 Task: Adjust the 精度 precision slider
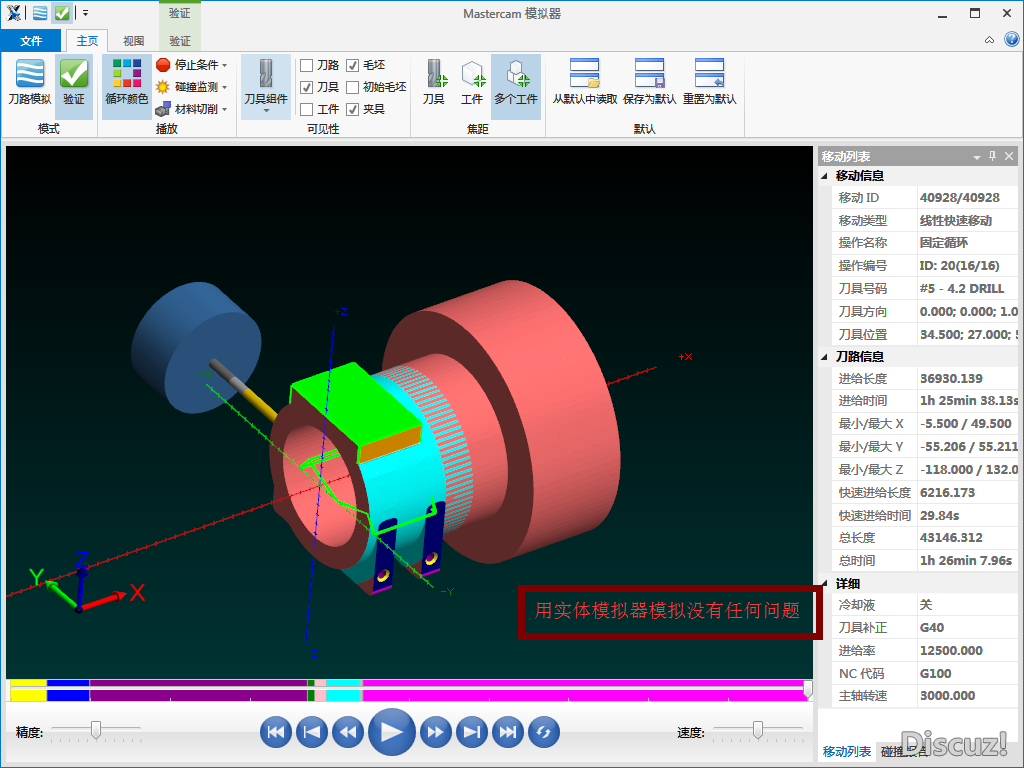click(x=96, y=729)
